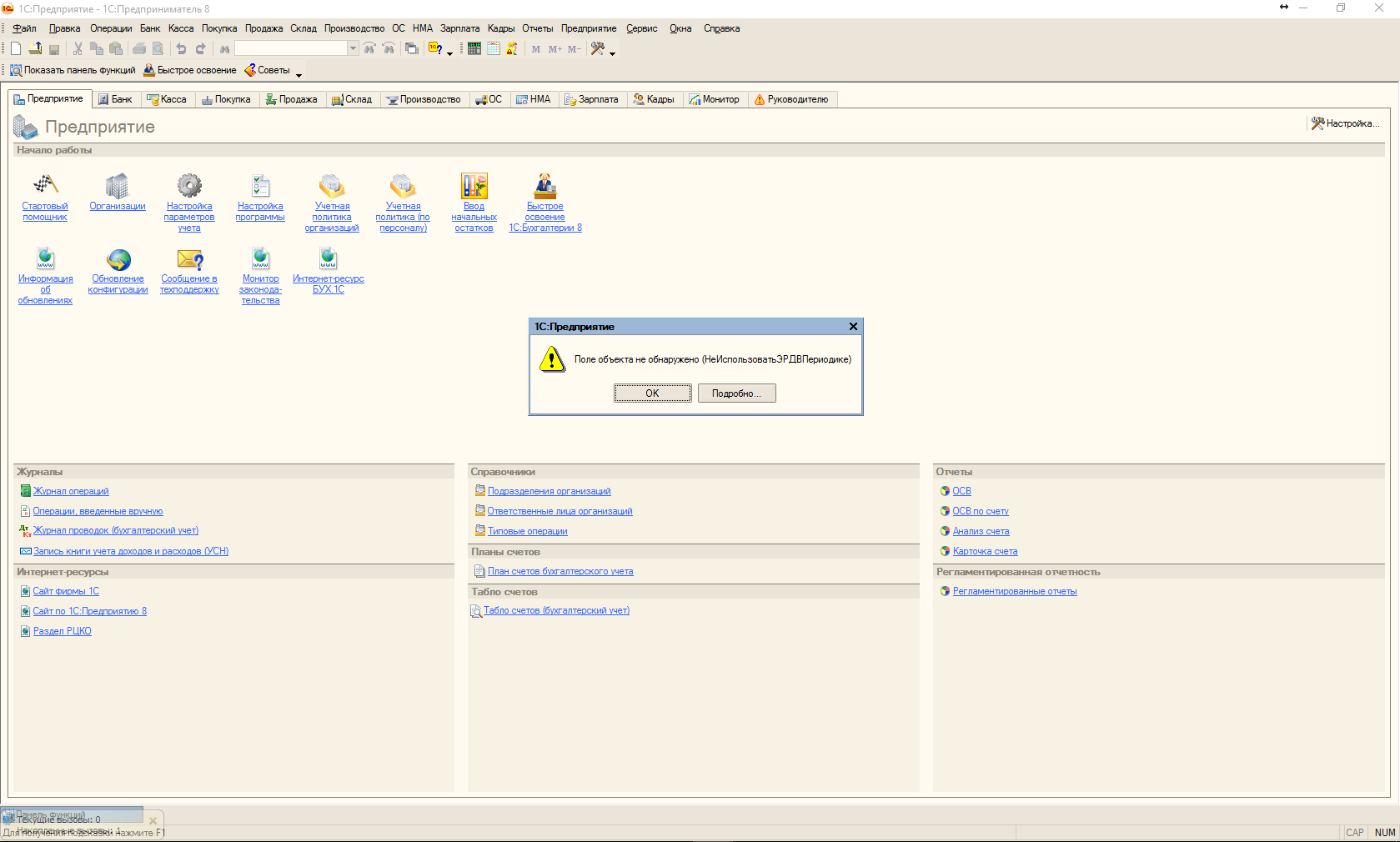
Task: Open the Отчеты menu
Action: coord(538,28)
